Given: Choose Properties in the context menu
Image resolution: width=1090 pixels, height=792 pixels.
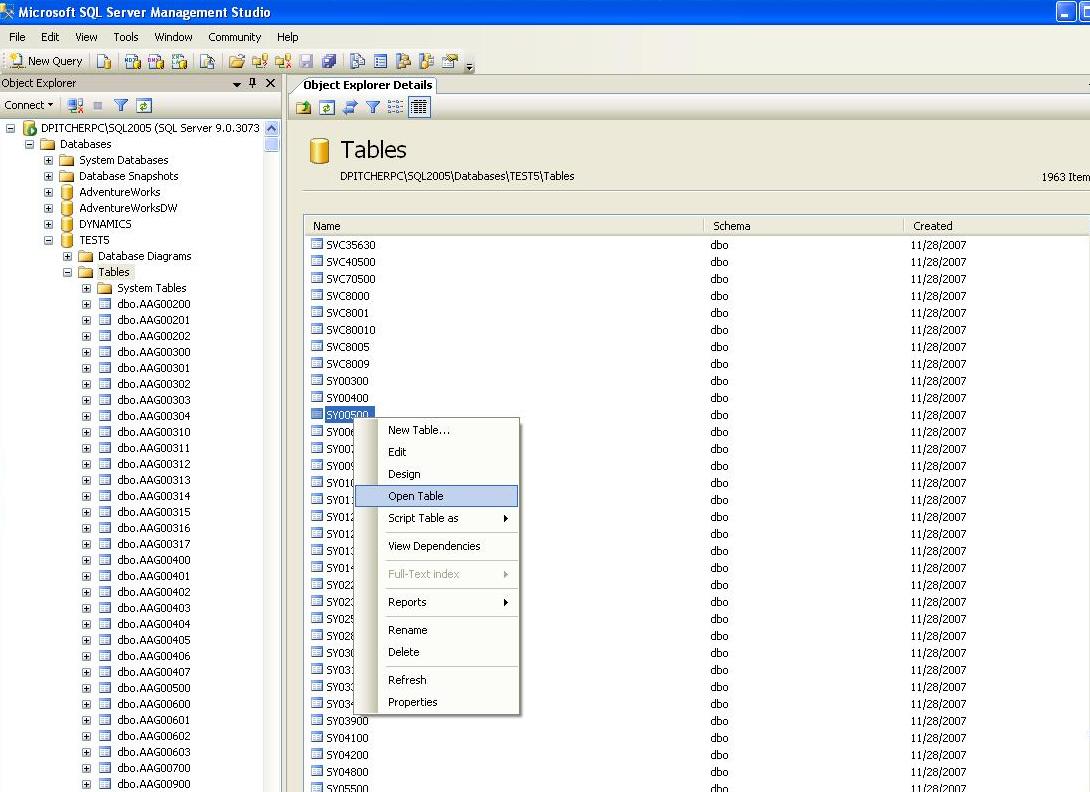Looking at the screenshot, I should [437, 702].
